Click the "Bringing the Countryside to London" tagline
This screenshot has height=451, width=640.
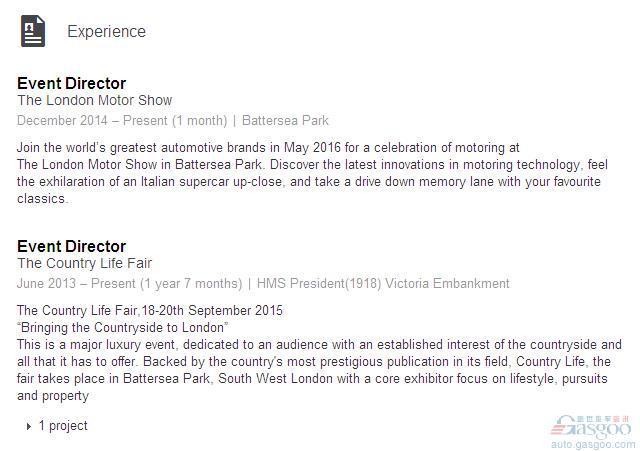pyautogui.click(x=122, y=327)
